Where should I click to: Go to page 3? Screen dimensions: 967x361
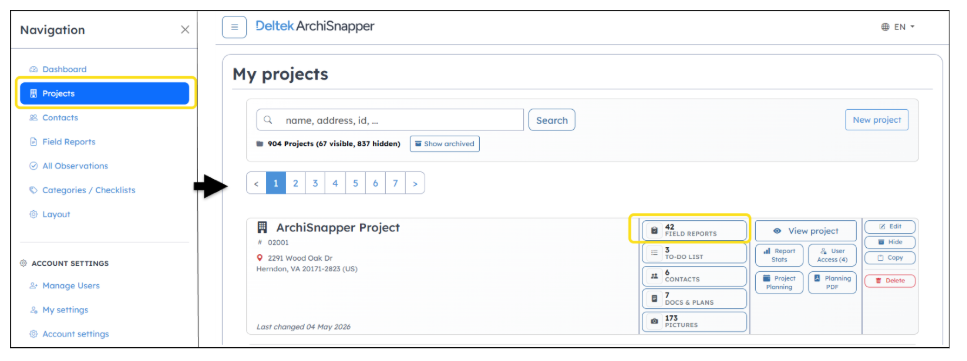coord(315,183)
